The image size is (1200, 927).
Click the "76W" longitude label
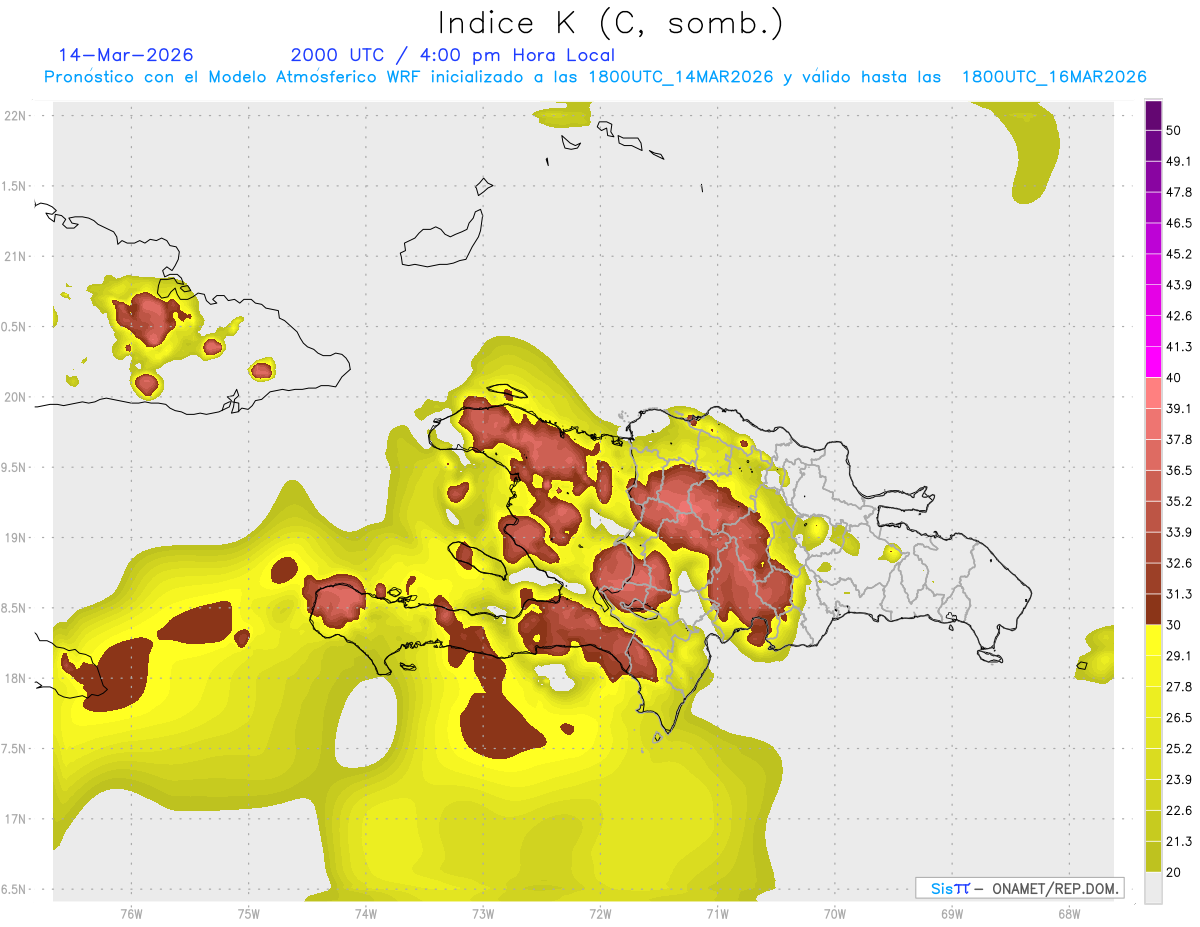coord(131,913)
